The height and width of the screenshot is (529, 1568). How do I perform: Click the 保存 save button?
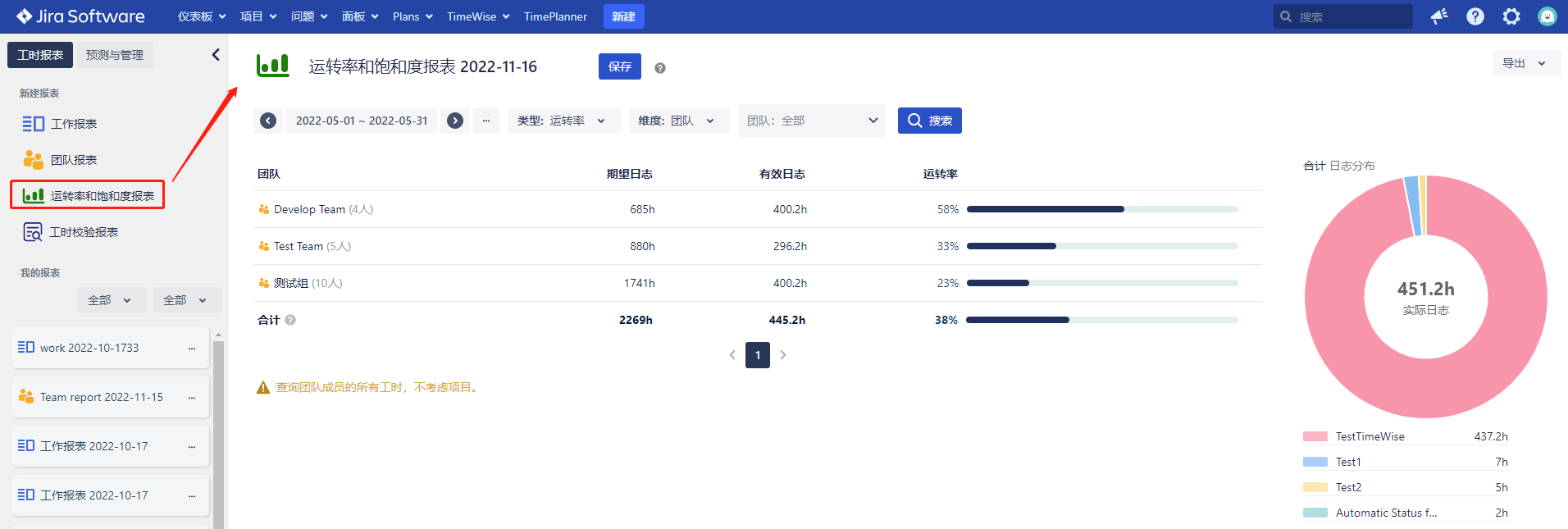pyautogui.click(x=619, y=66)
